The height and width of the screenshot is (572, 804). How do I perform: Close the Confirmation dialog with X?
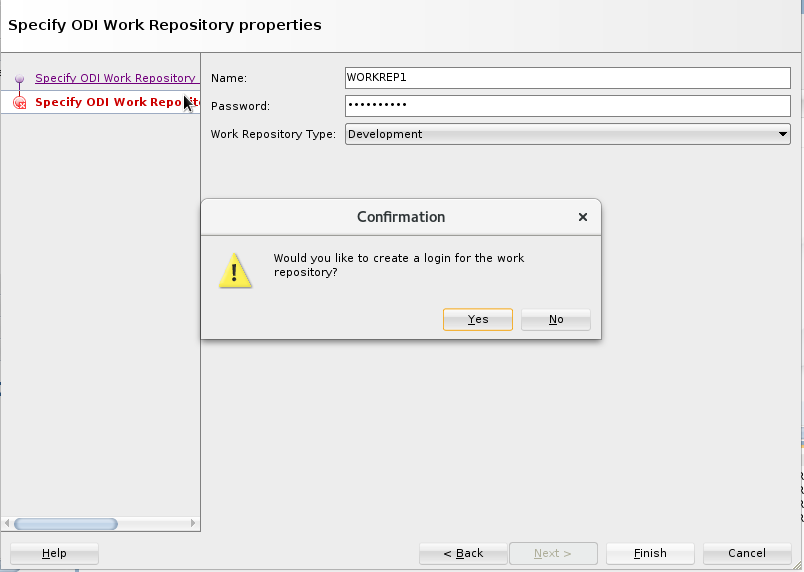pyautogui.click(x=582, y=217)
